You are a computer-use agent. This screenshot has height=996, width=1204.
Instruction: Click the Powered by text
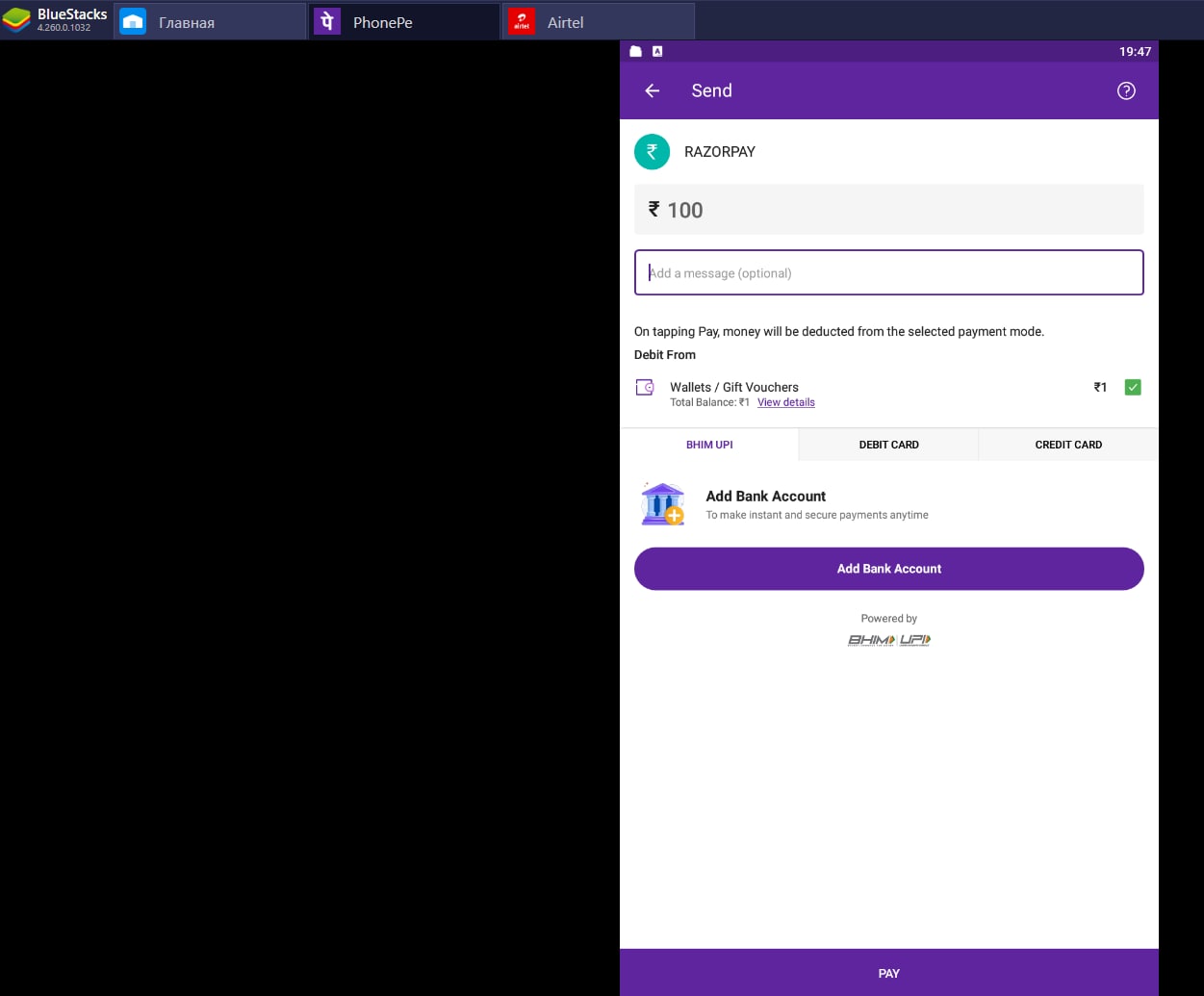889,619
